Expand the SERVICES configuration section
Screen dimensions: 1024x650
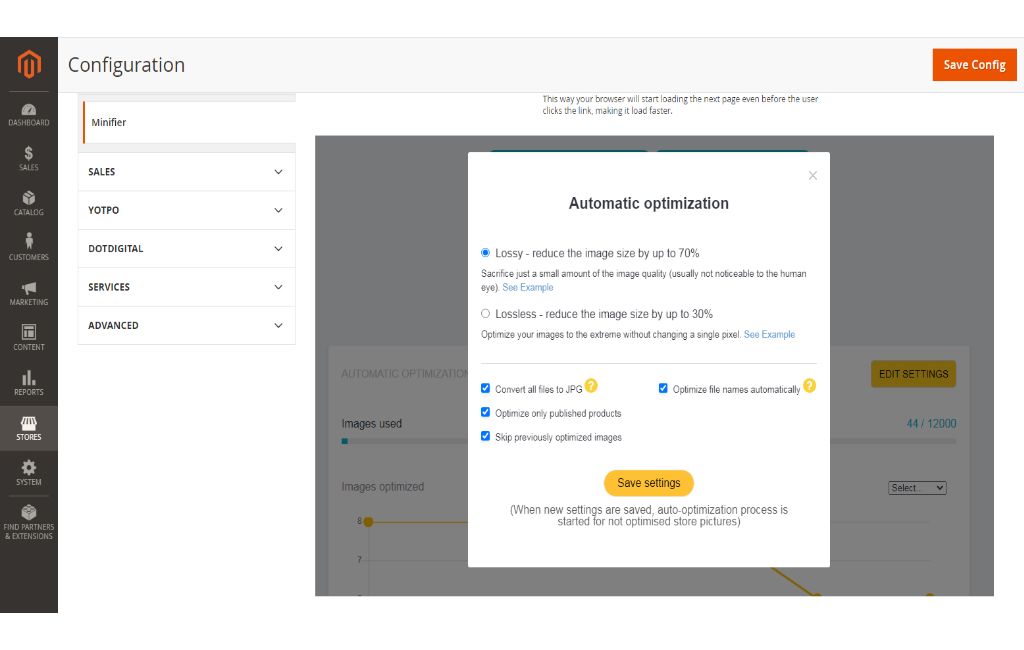186,287
